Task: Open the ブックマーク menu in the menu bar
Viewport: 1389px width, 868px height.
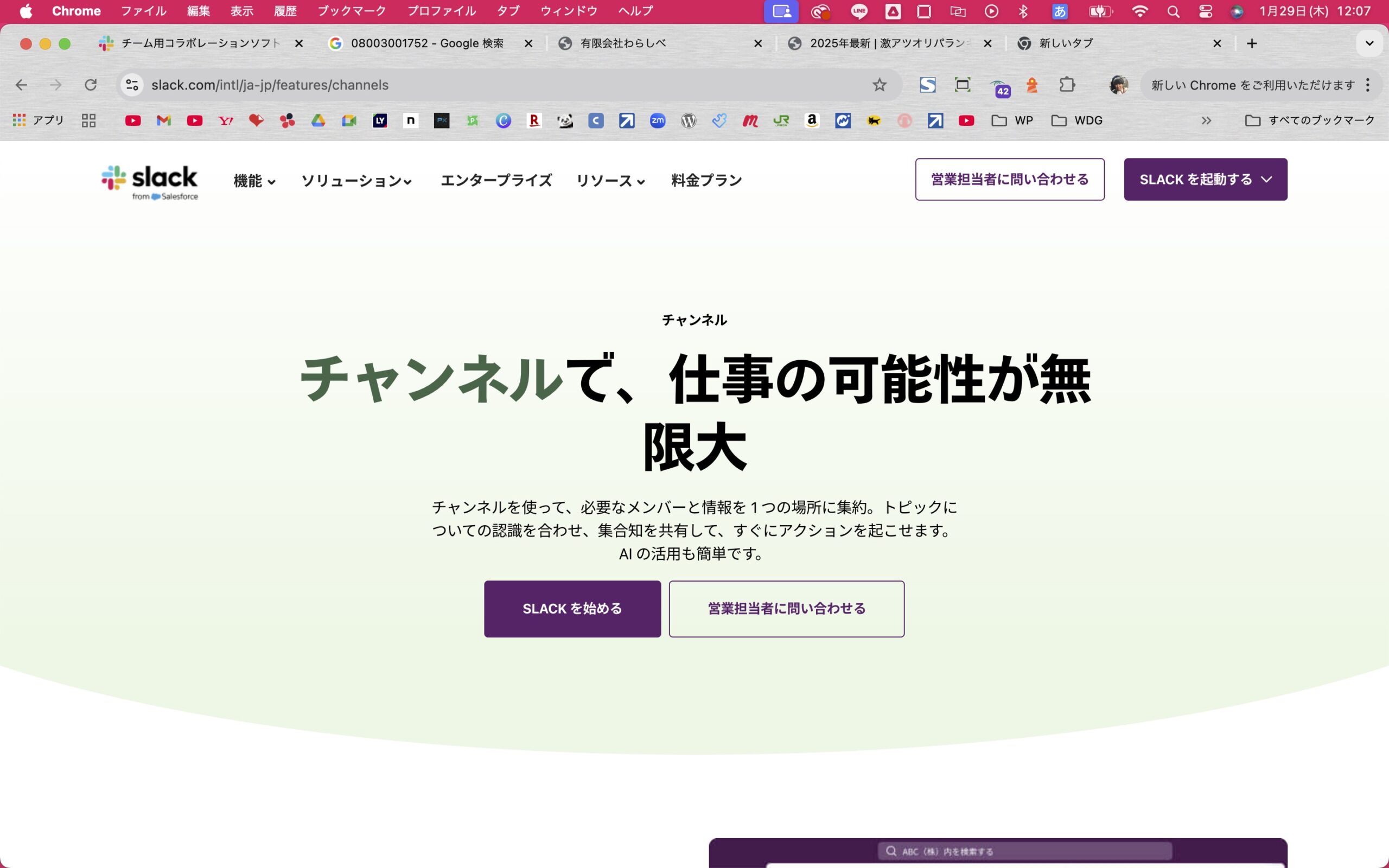Action: coord(351,11)
